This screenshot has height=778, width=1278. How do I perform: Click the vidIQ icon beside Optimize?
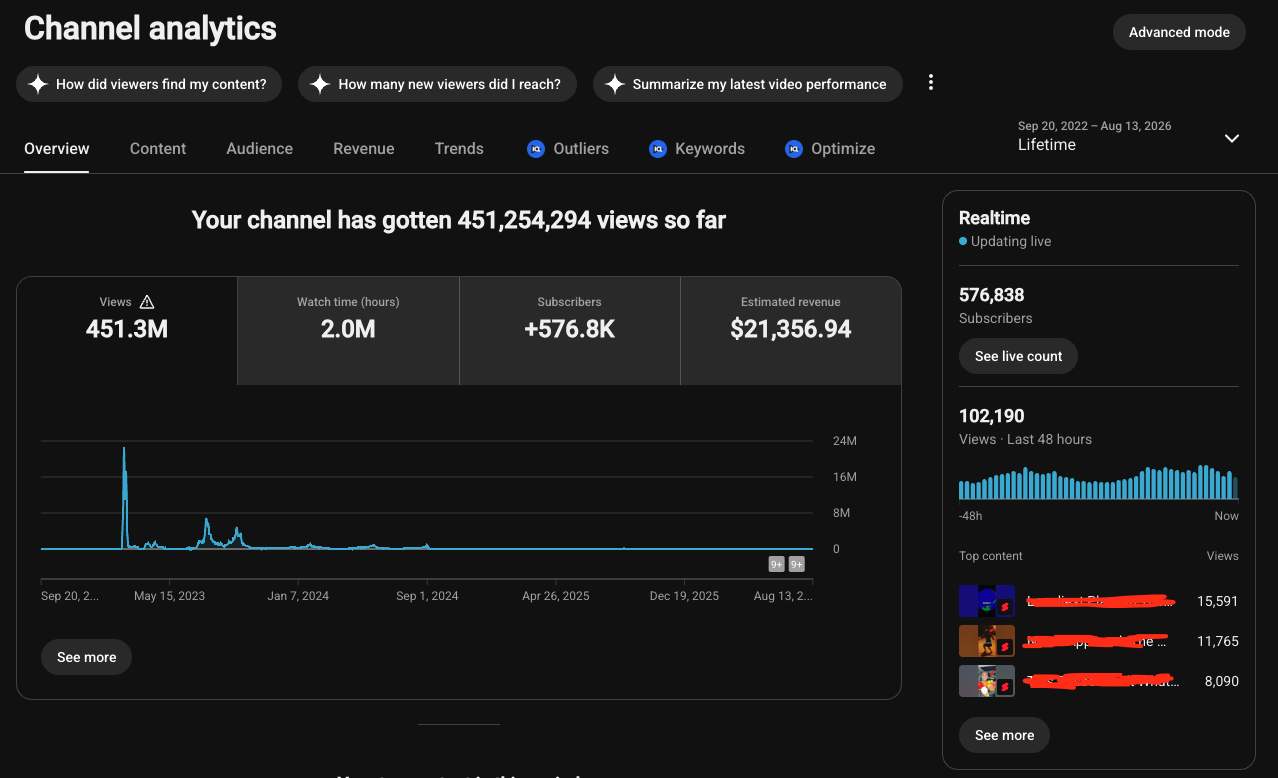793,148
